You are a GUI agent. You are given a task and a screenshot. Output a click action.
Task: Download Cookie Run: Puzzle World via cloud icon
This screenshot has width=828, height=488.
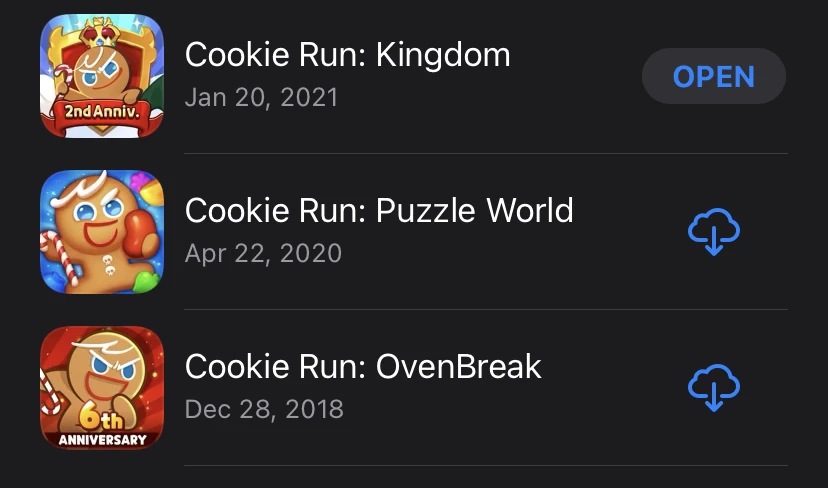(714, 231)
